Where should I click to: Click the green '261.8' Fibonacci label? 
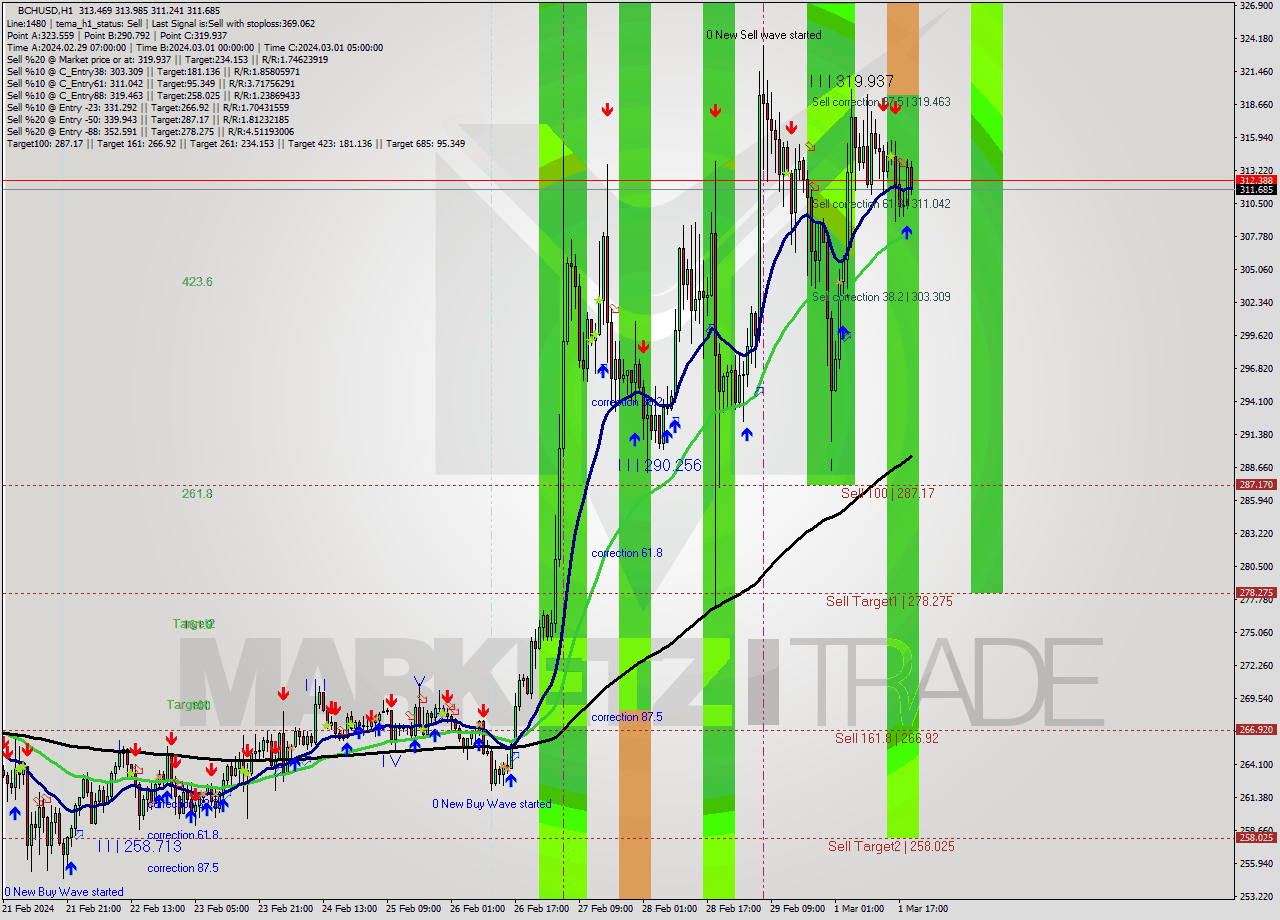pos(197,493)
